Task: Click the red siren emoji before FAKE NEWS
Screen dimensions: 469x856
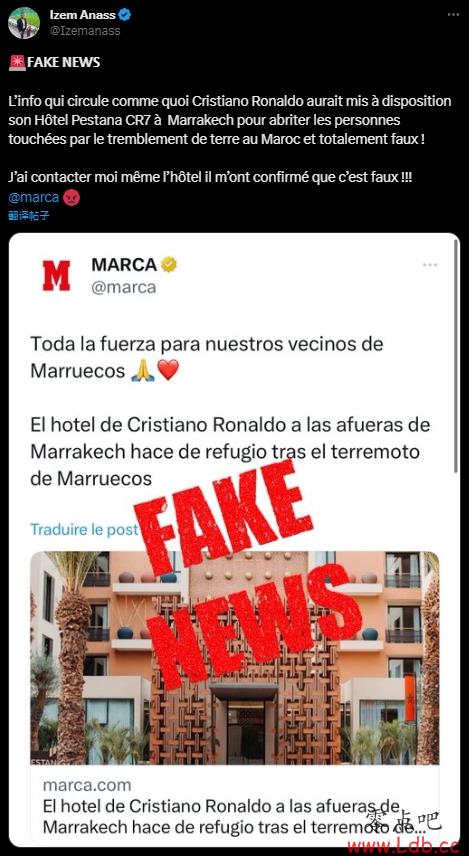Action: pos(17,63)
